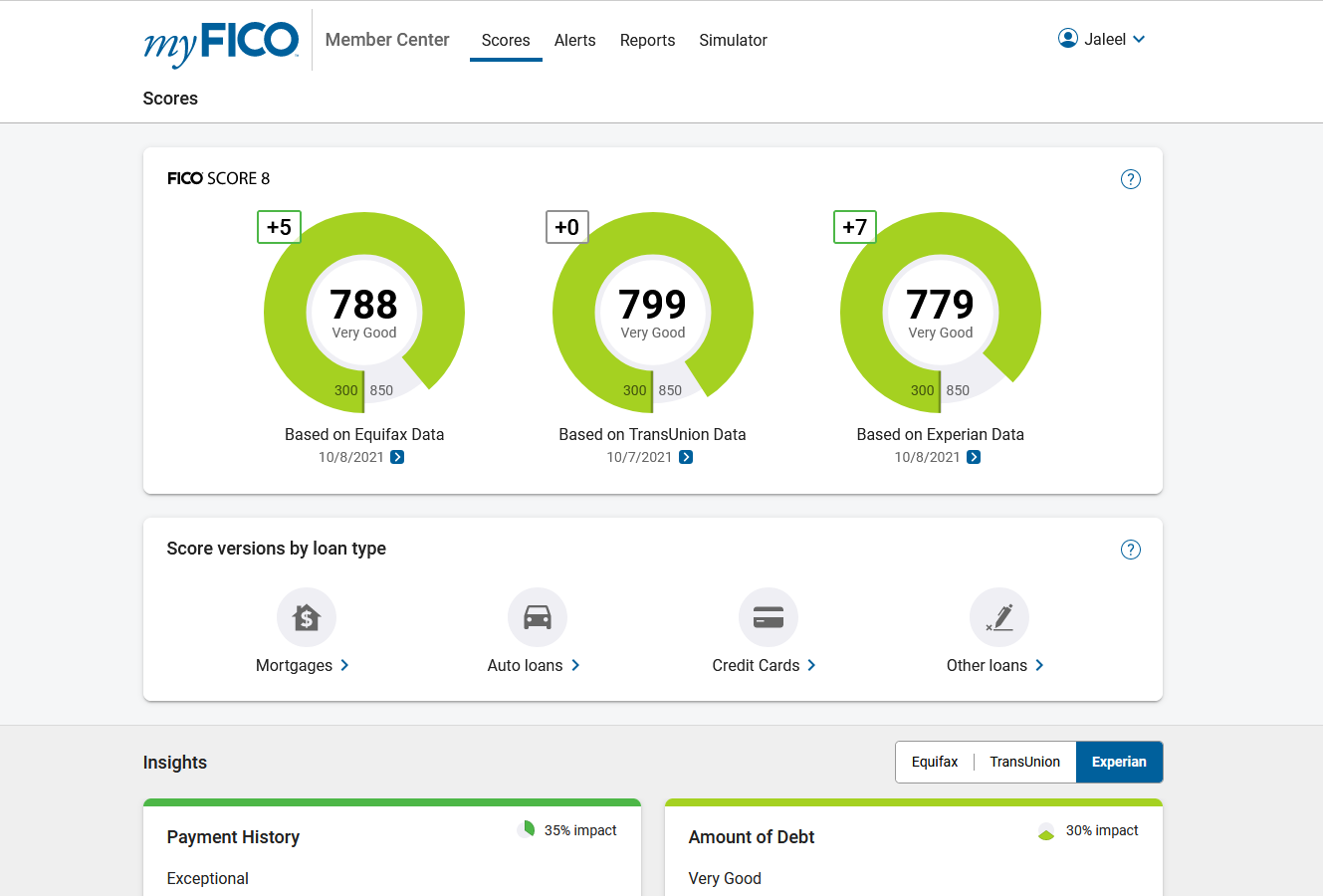The height and width of the screenshot is (896, 1323).
Task: Go to the Reports tab
Action: 647,41
